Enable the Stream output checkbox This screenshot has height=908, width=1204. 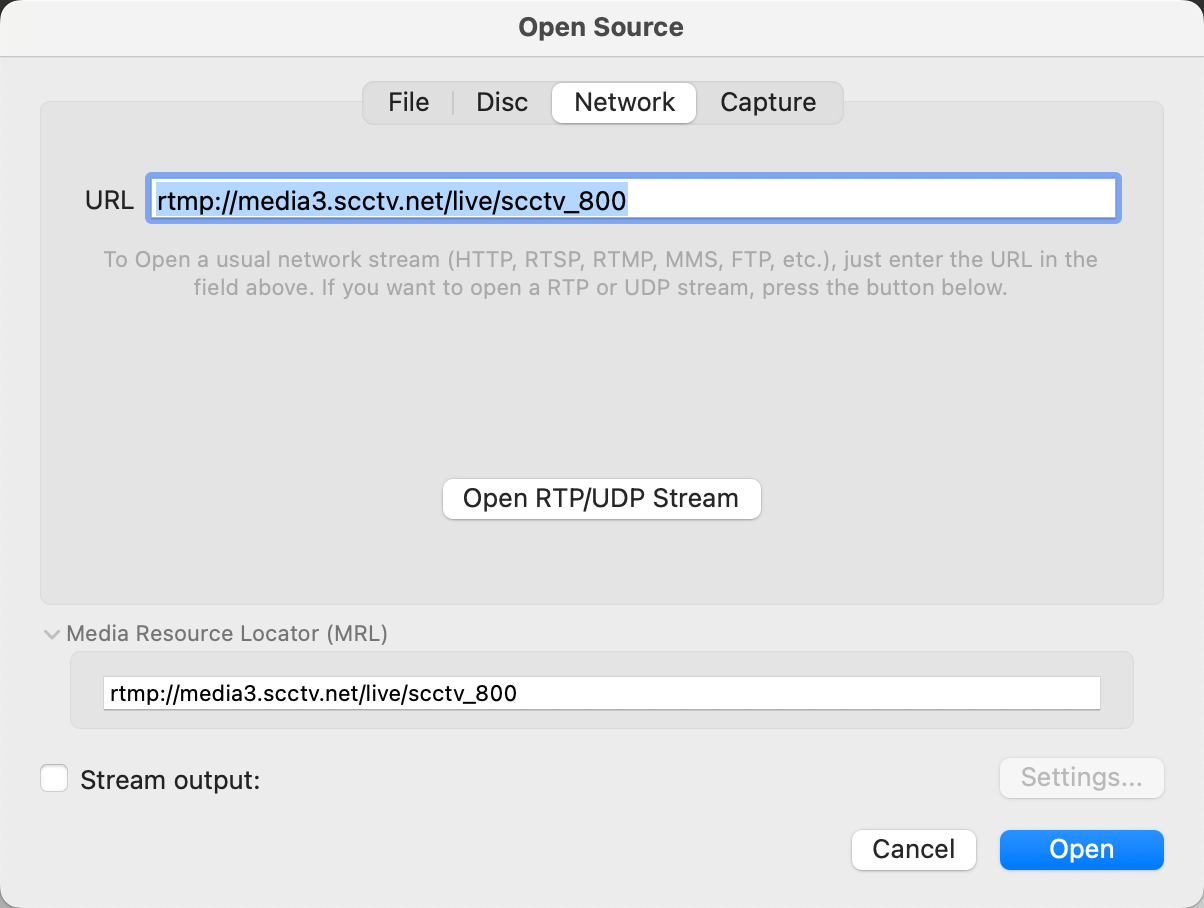(x=54, y=779)
